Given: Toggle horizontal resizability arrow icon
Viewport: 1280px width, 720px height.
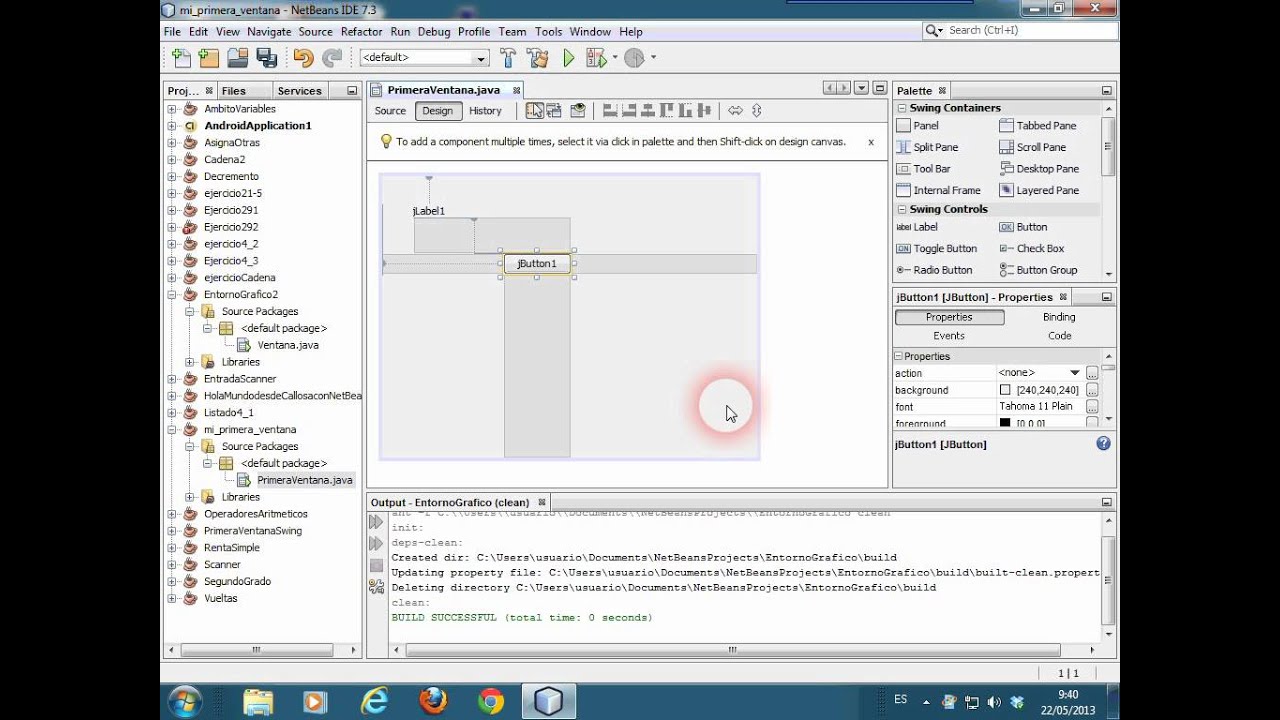Looking at the screenshot, I should pos(735,111).
